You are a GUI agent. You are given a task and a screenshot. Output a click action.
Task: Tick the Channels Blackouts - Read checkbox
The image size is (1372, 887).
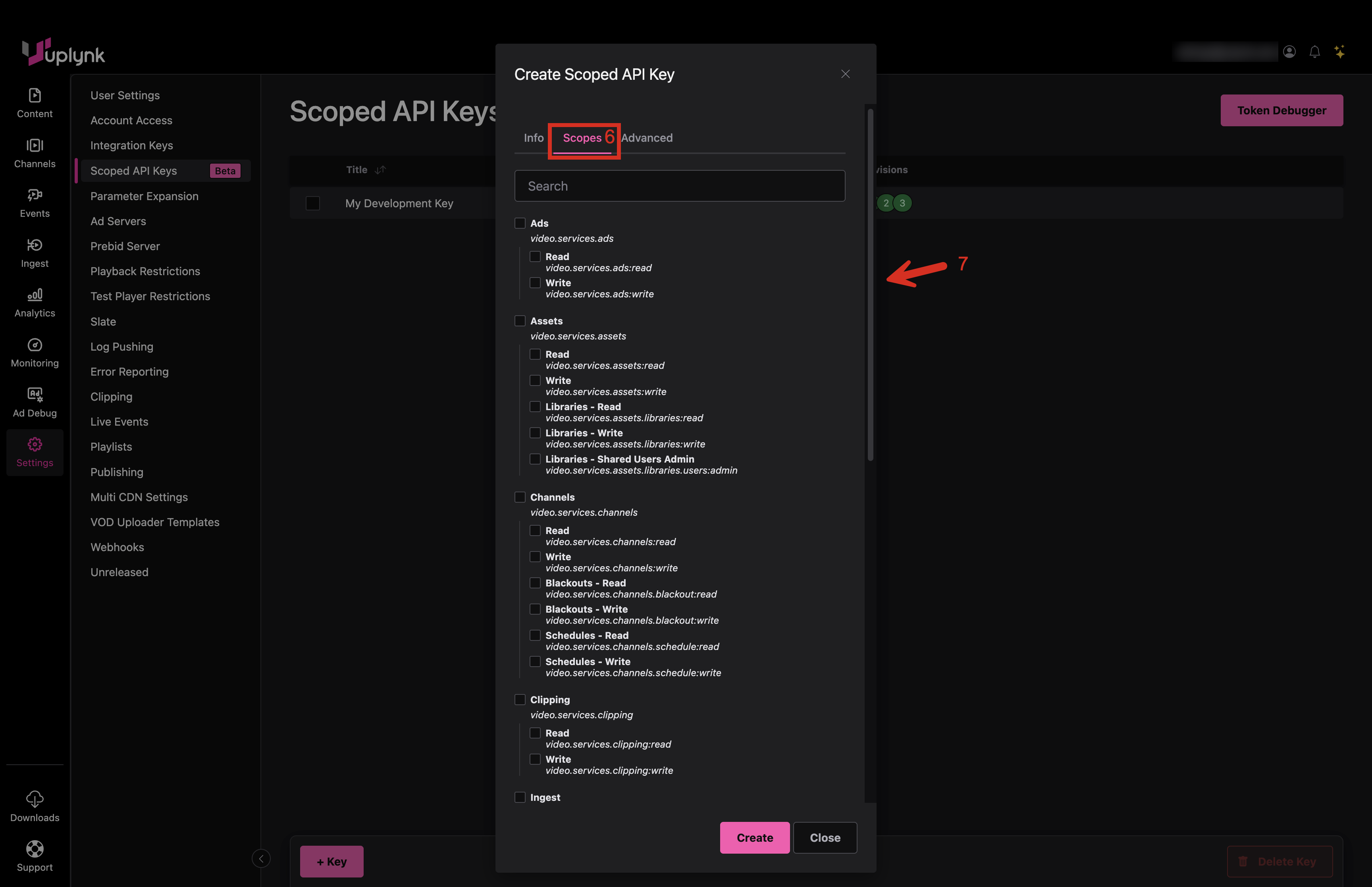tap(535, 583)
